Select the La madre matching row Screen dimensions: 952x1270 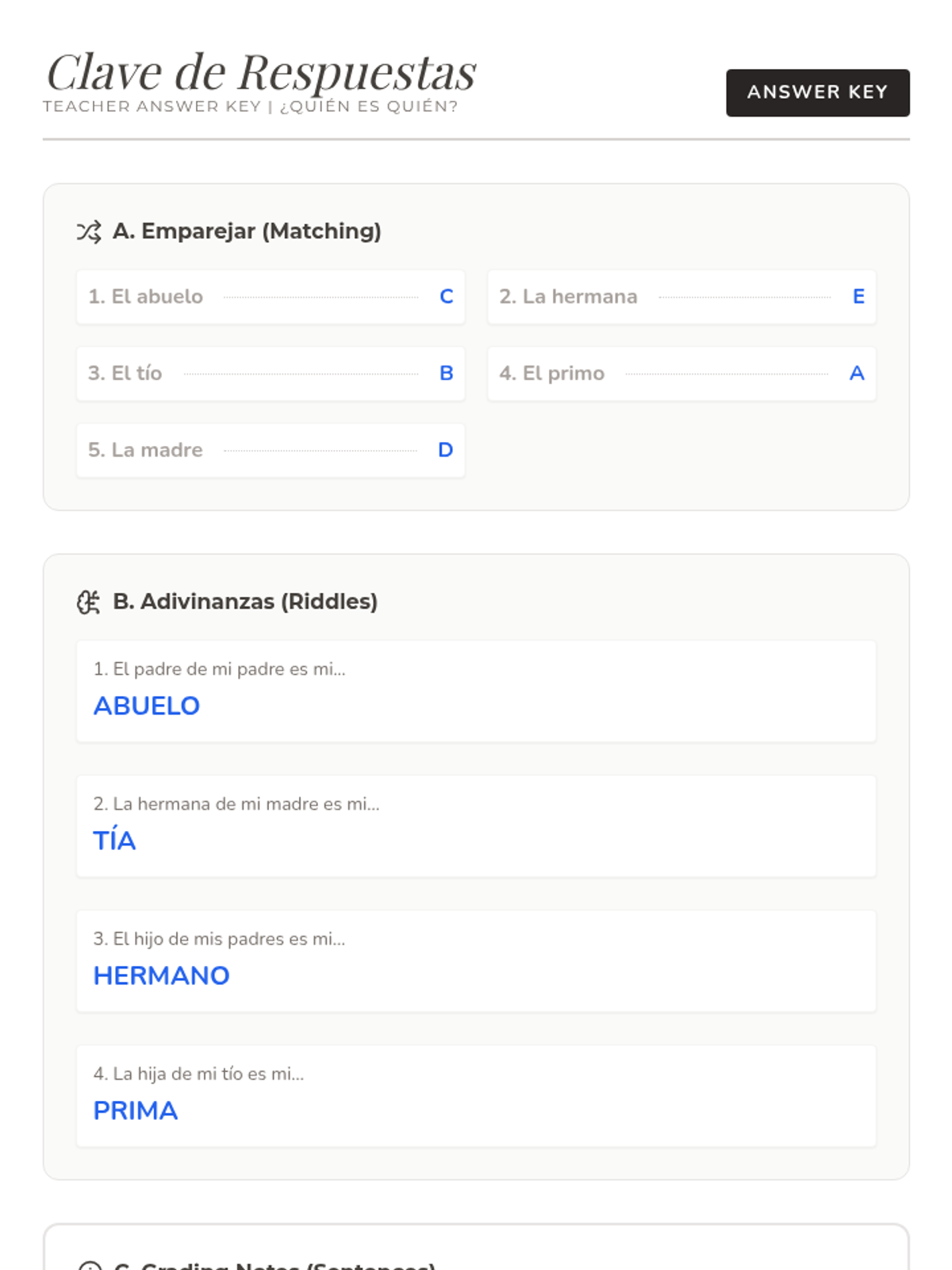click(270, 450)
